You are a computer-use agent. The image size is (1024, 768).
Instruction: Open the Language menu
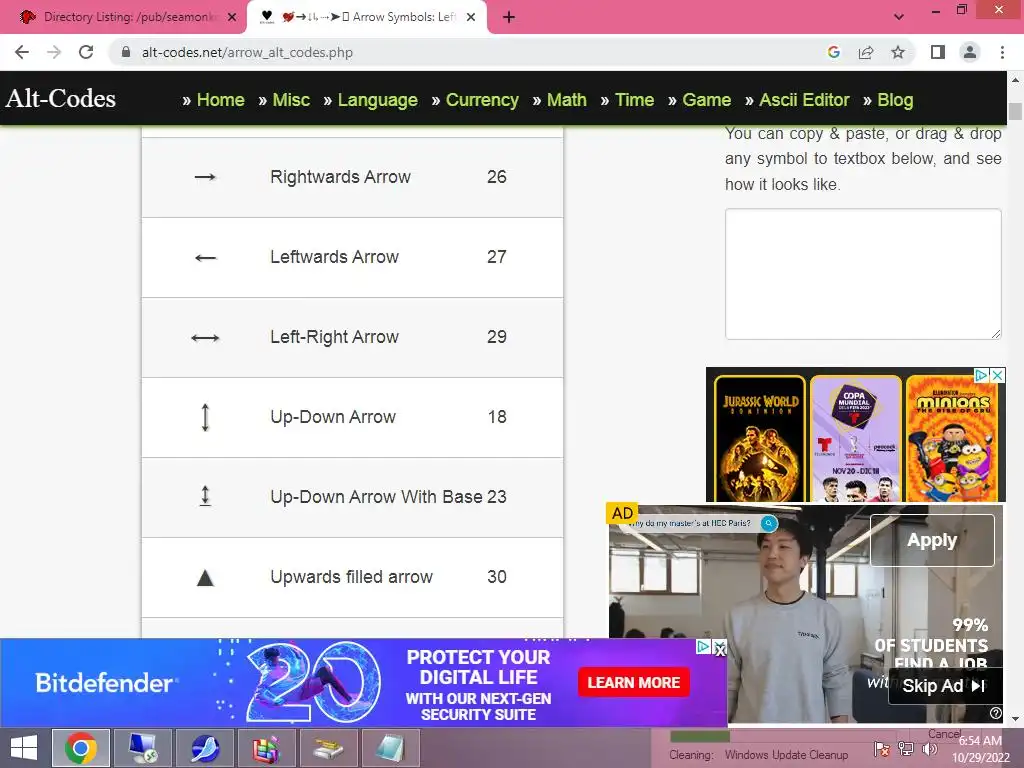[x=377, y=100]
